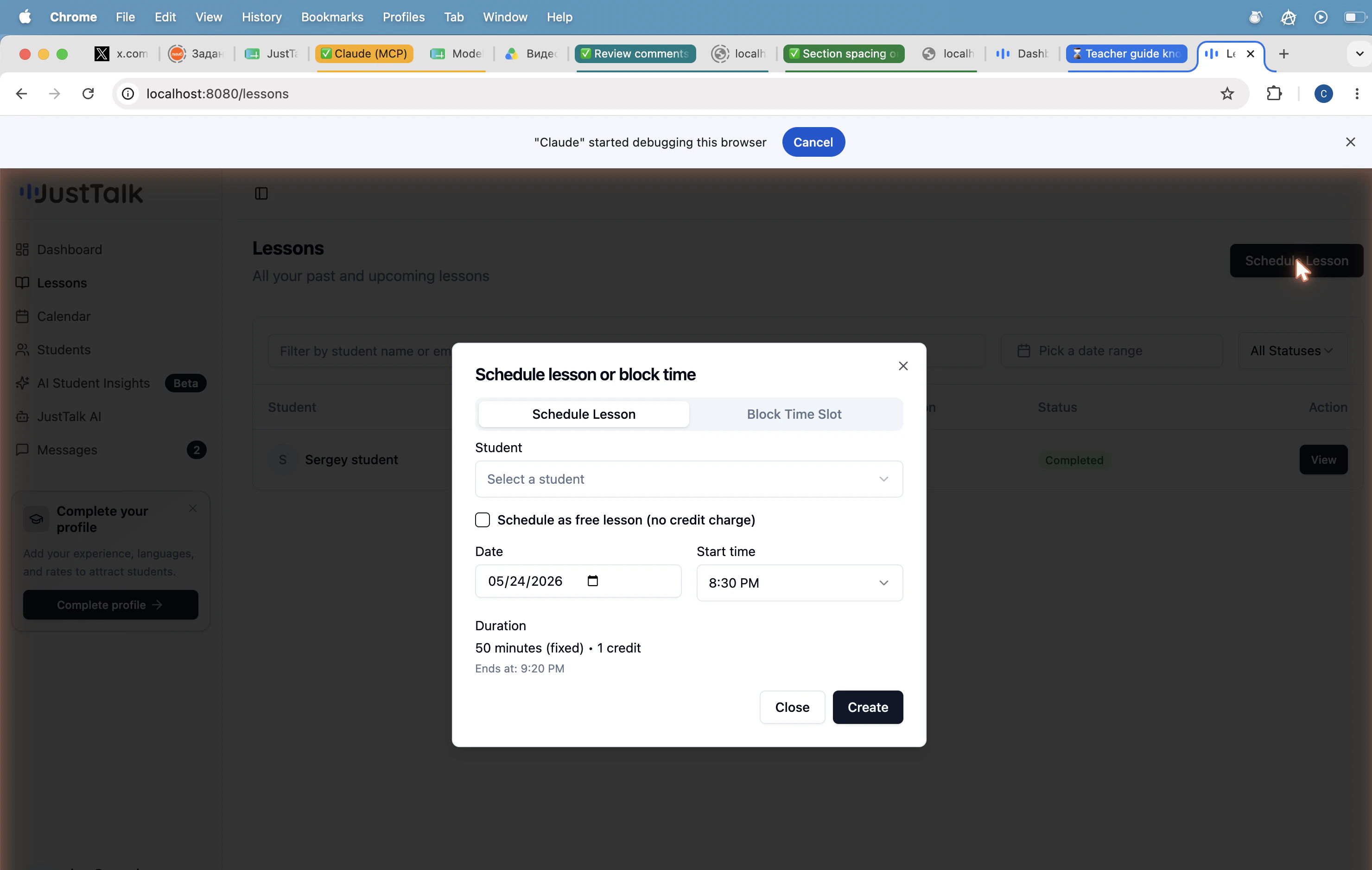Click the Beta badge in sidebar
The height and width of the screenshot is (870, 1372).
point(186,383)
